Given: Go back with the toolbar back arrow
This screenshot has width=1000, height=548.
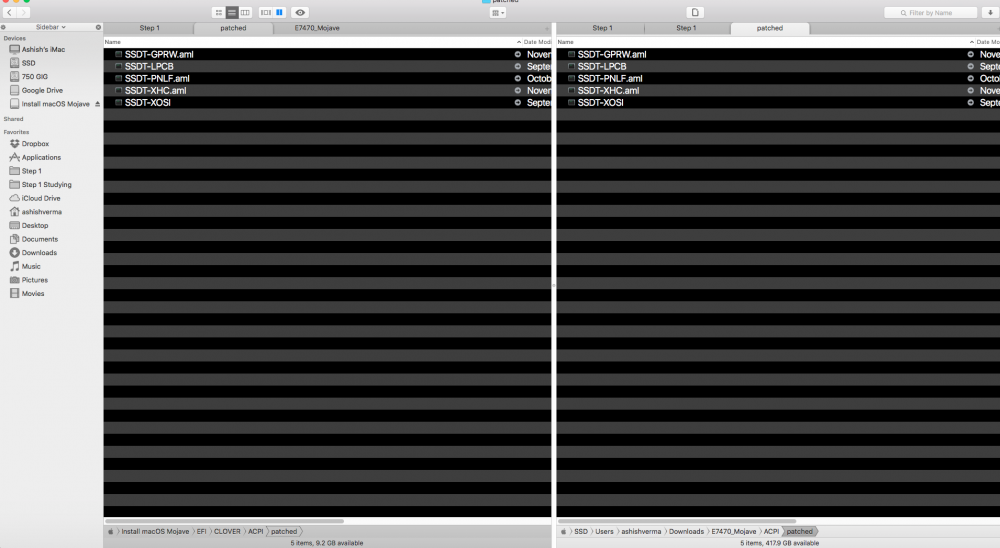Looking at the screenshot, I should (10, 12).
